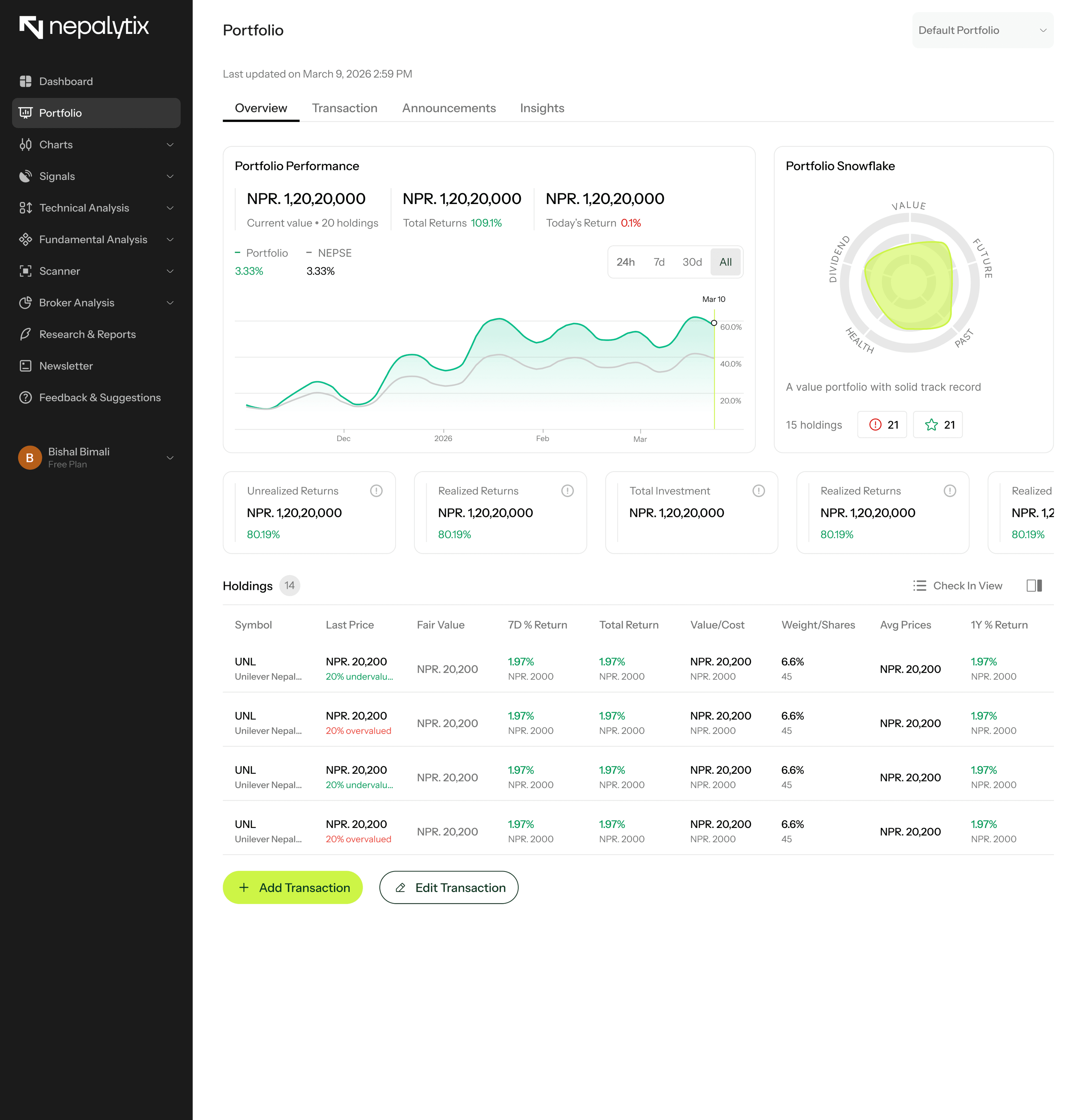This screenshot has width=1084, height=1120.
Task: Select the 24h timeframe toggle
Action: (x=626, y=262)
